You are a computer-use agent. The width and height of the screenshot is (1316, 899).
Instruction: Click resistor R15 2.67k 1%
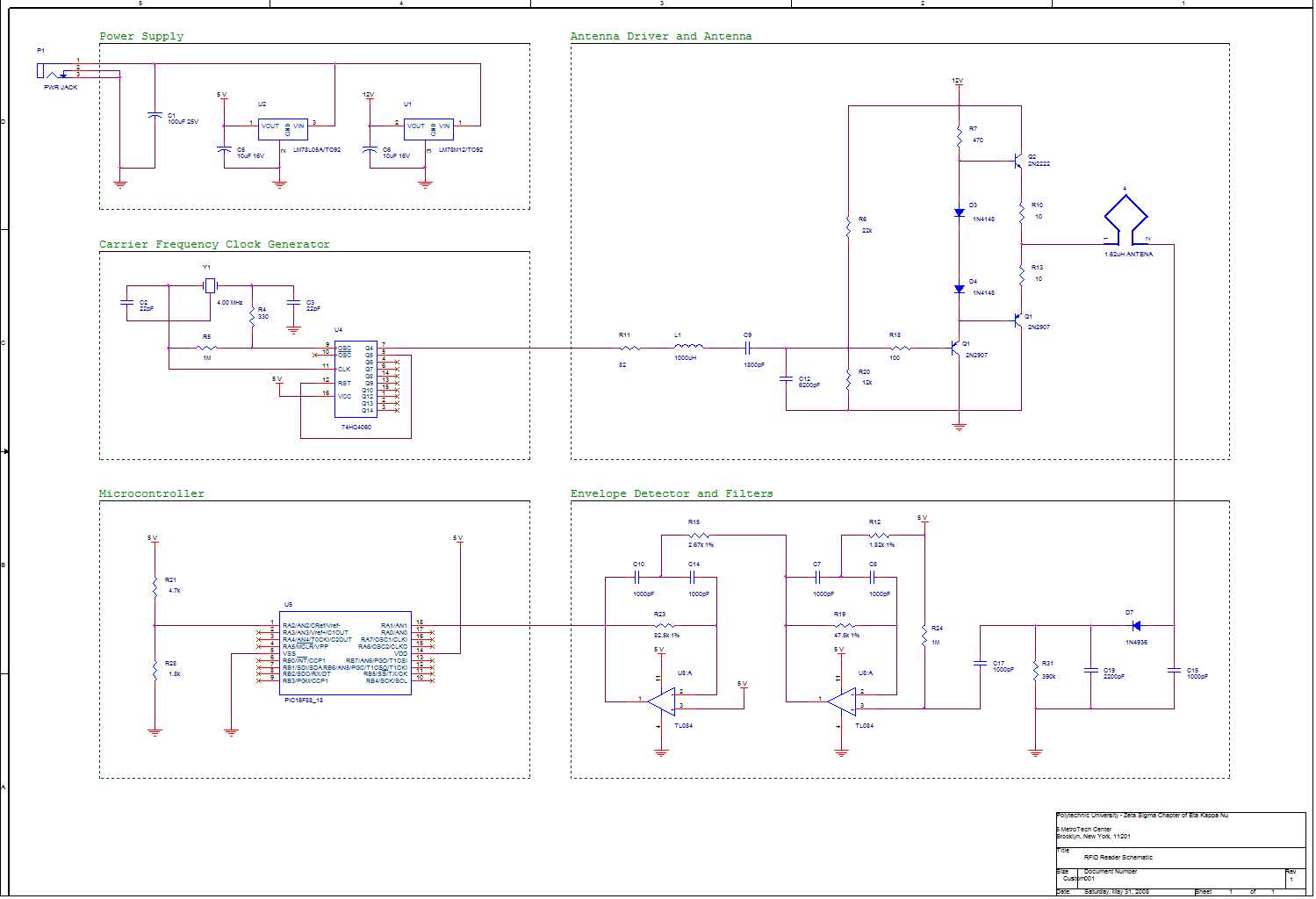tap(698, 535)
